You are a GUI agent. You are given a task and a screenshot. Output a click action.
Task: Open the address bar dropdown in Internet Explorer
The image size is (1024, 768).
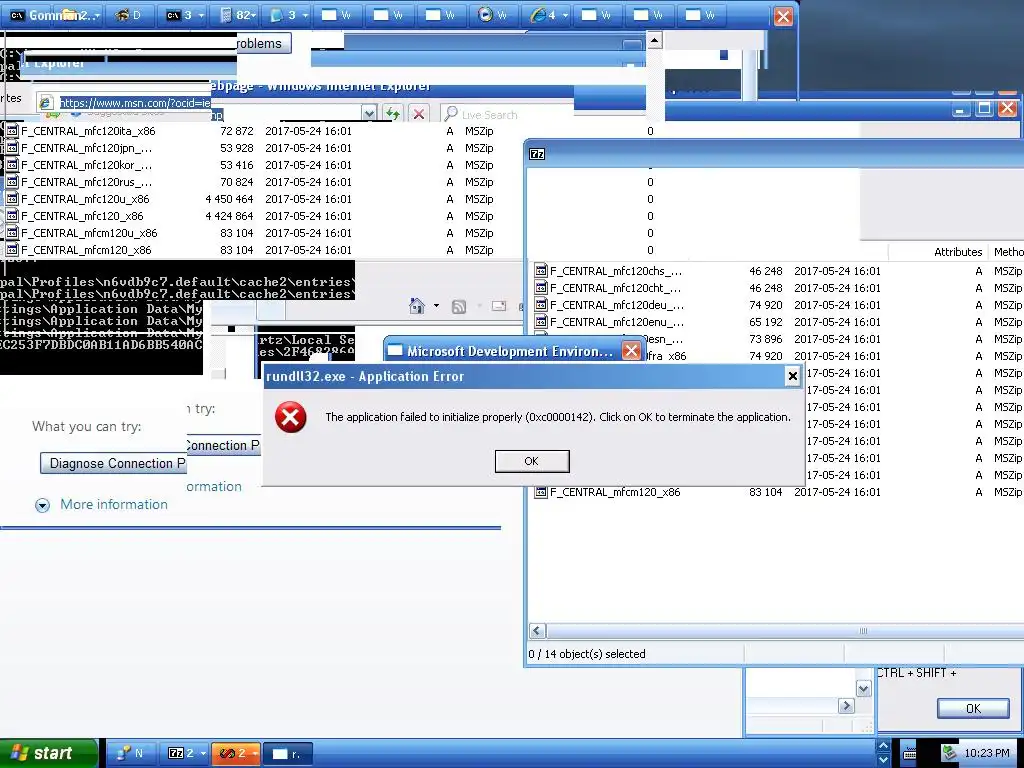[369, 114]
